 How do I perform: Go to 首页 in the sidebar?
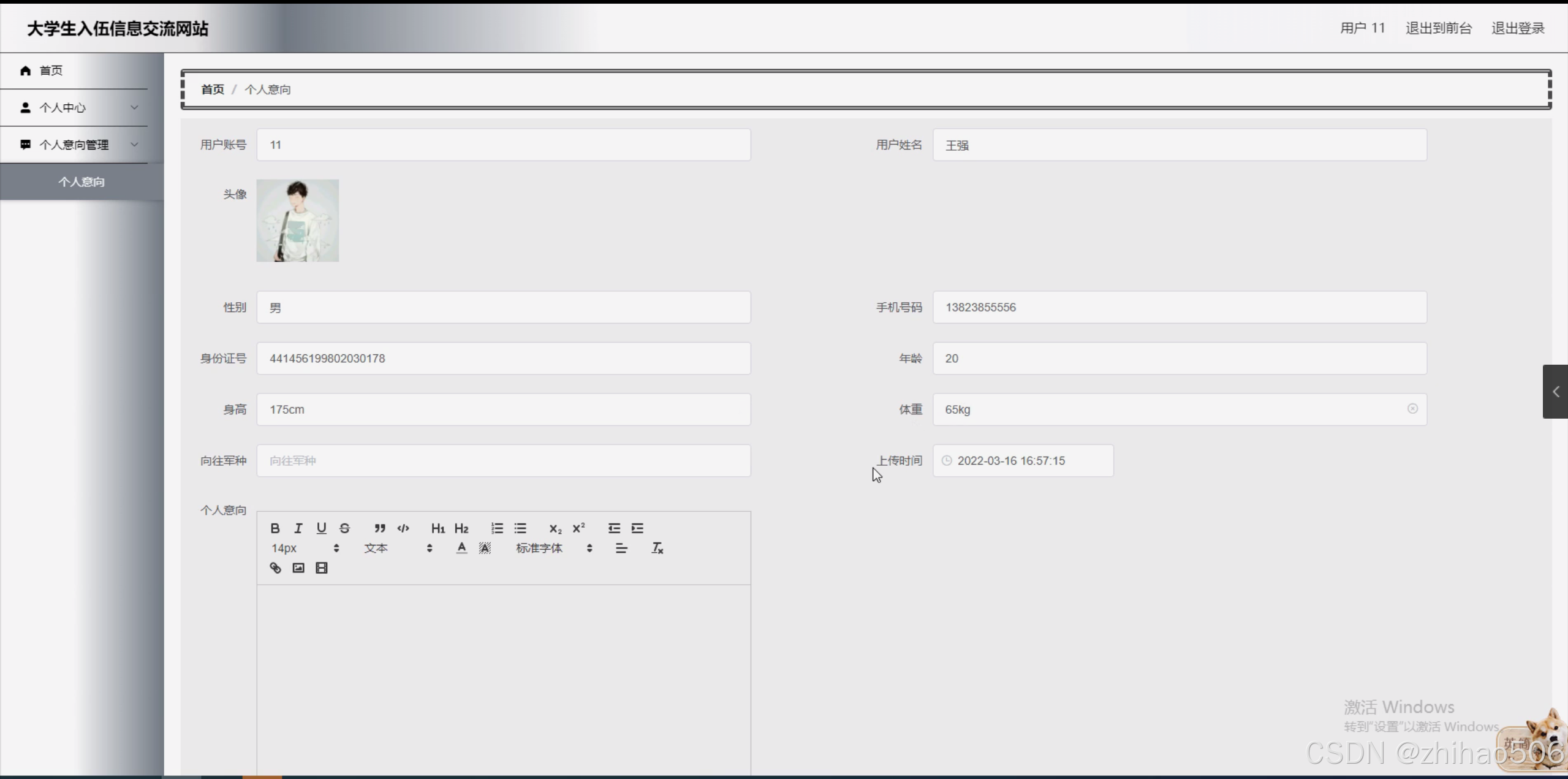point(51,70)
